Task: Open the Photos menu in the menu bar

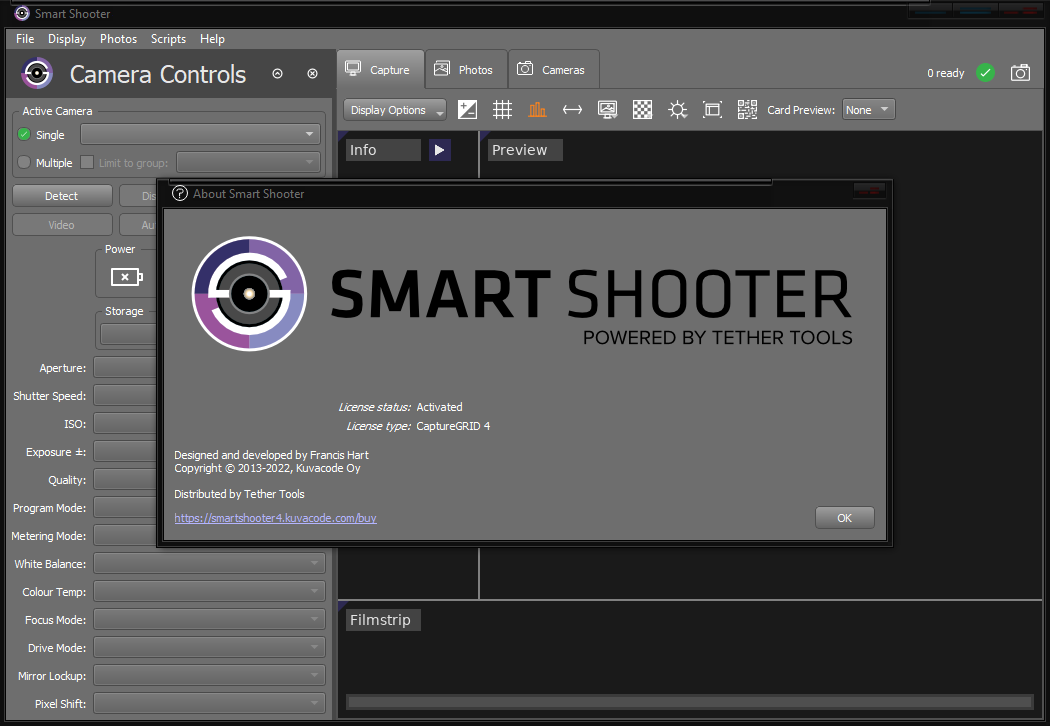Action: point(119,39)
